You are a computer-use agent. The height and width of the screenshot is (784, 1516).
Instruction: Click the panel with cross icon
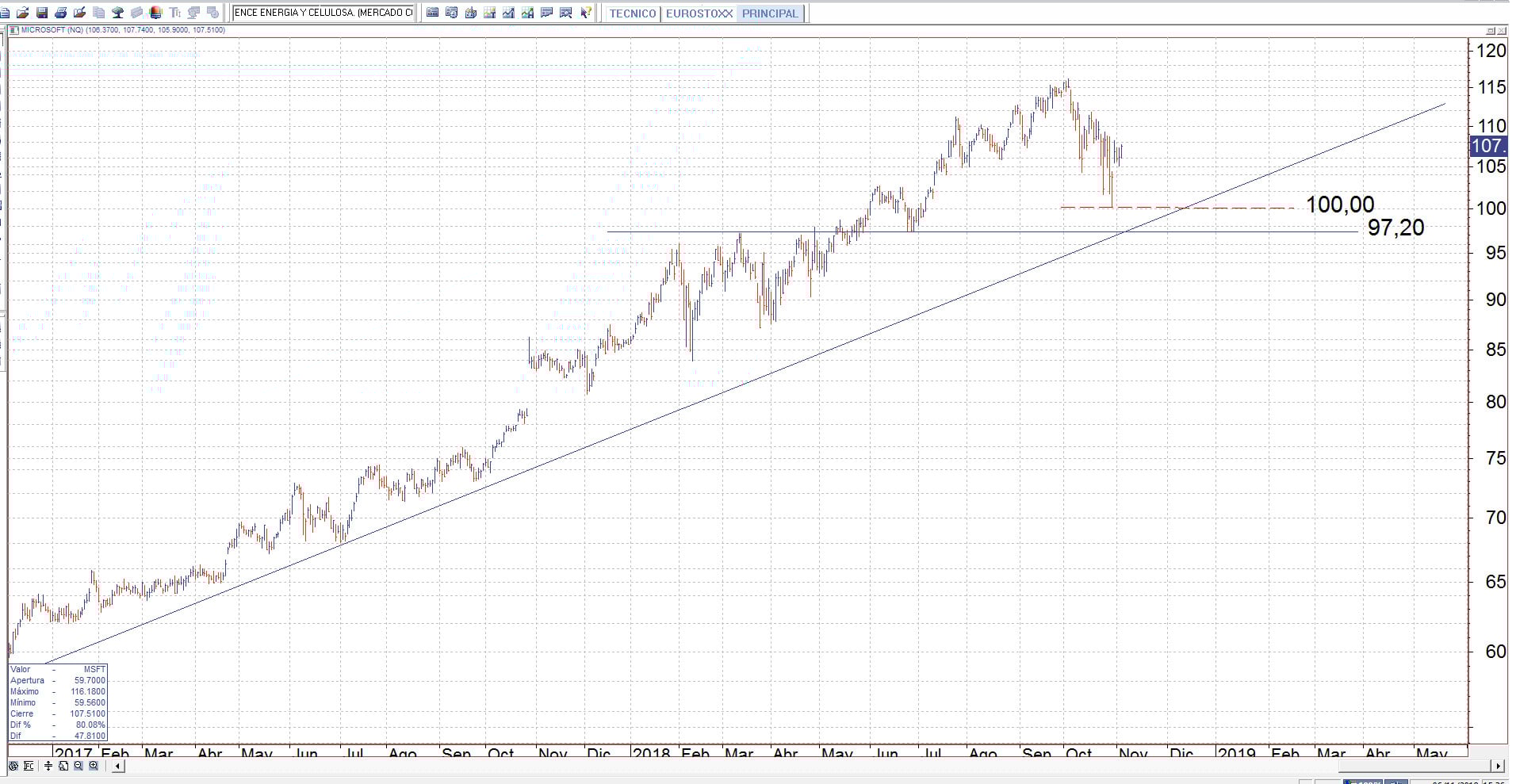(565, 13)
